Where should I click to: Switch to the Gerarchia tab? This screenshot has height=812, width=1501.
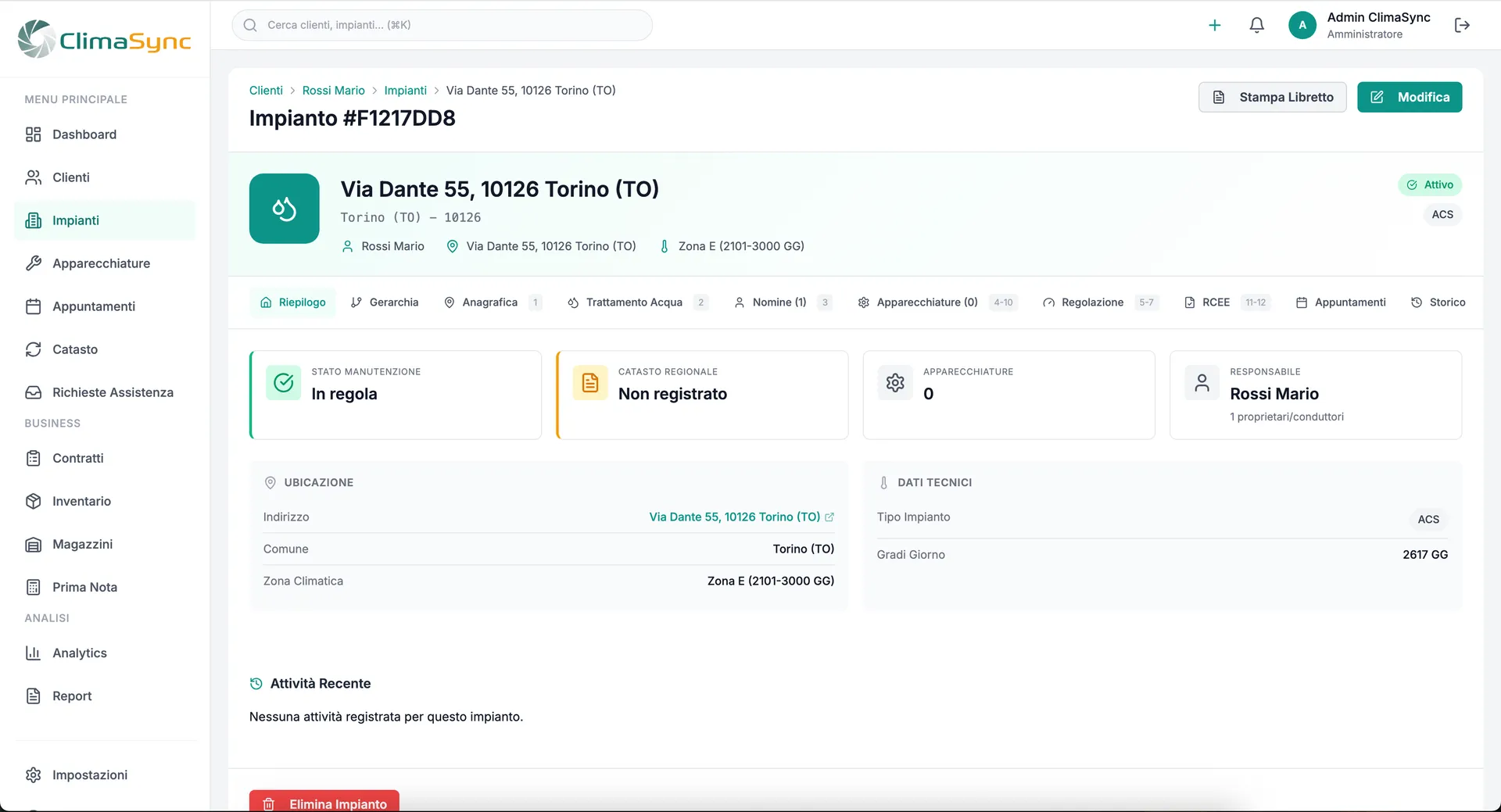tap(385, 302)
